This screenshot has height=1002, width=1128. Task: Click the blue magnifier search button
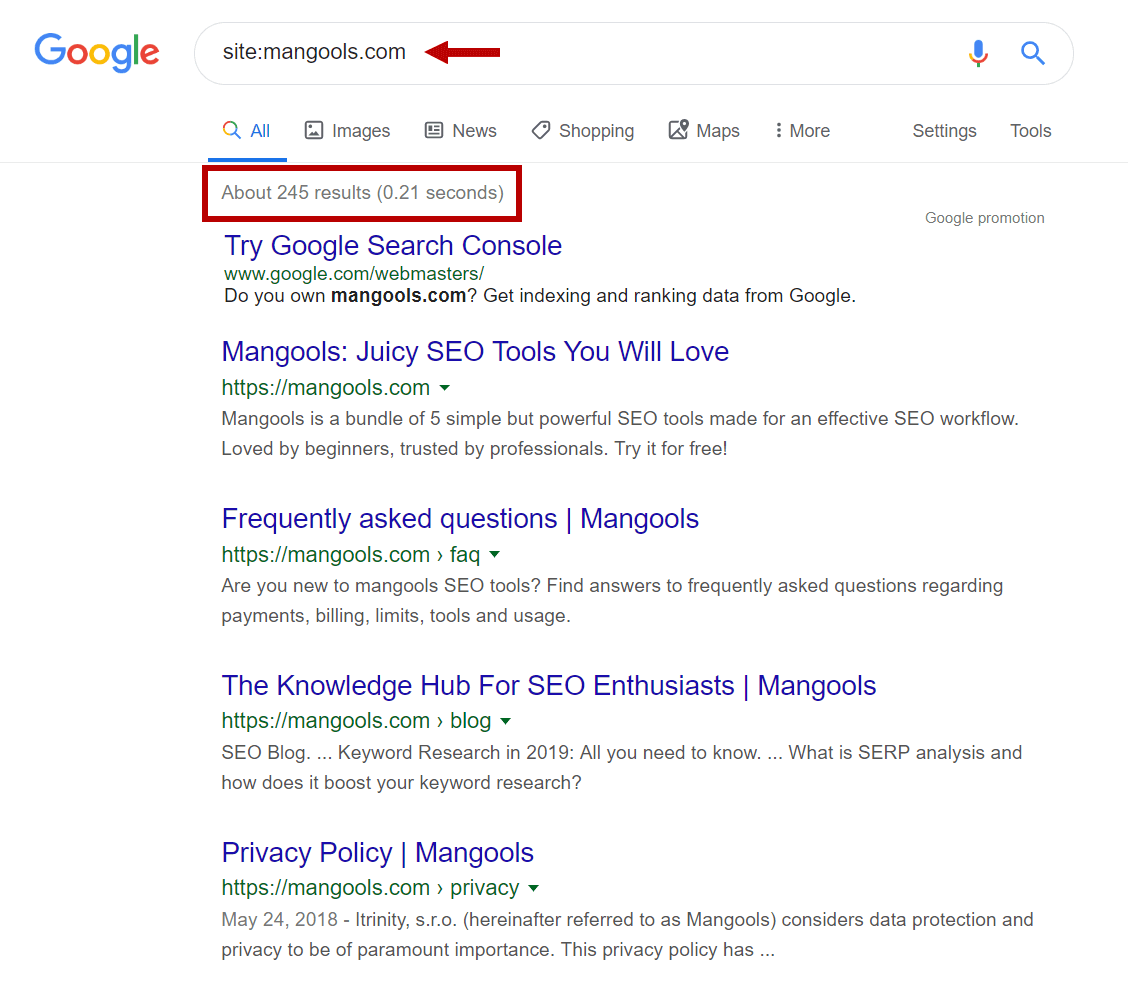1032,53
